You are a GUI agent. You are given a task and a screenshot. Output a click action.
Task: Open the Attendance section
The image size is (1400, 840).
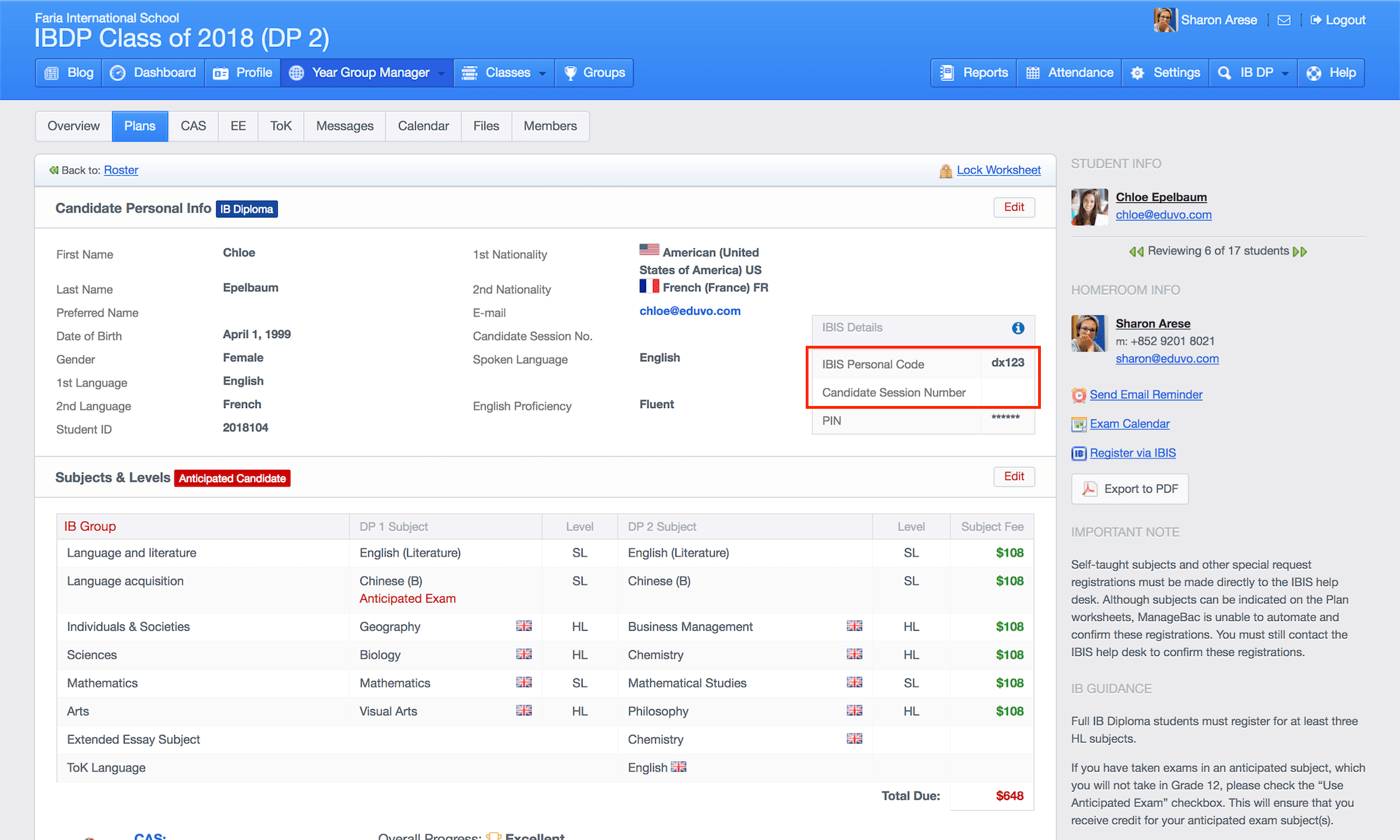point(1069,73)
